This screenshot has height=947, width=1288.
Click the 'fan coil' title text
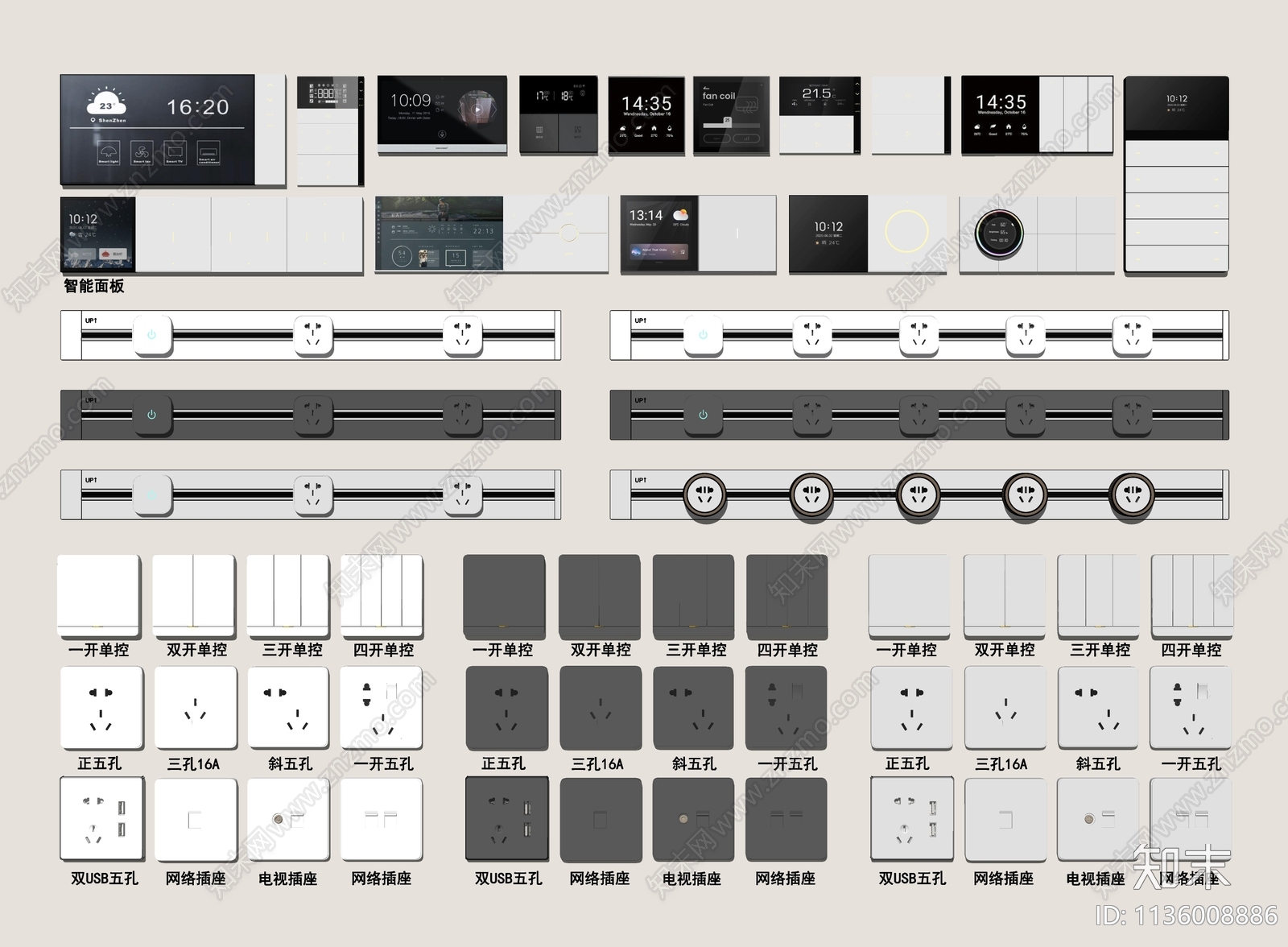pyautogui.click(x=719, y=96)
